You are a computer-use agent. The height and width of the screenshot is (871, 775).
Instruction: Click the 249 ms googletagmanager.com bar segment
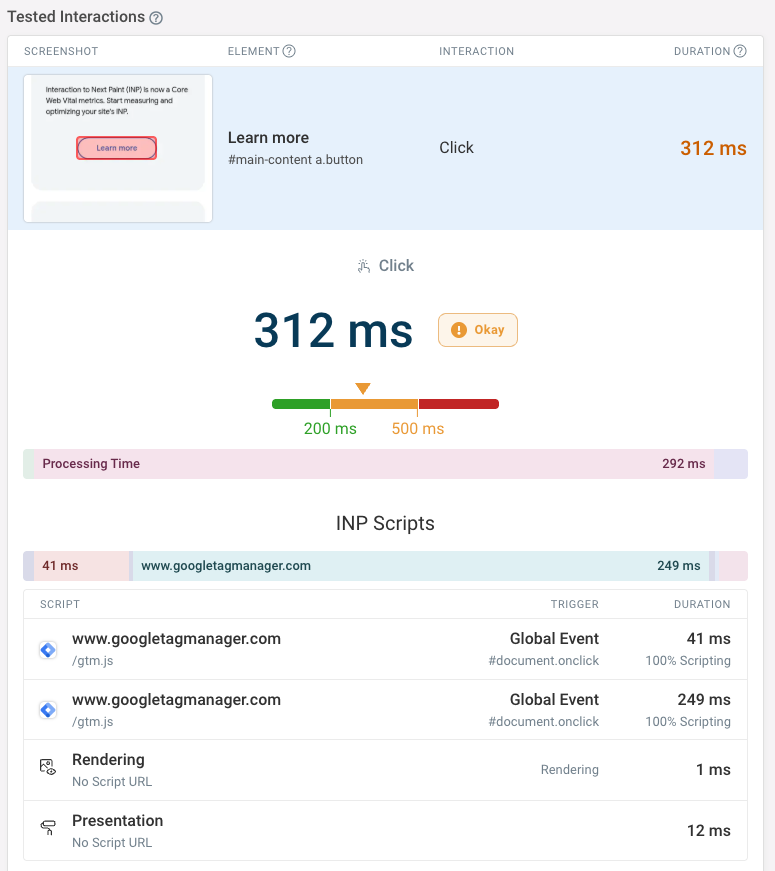click(x=420, y=566)
